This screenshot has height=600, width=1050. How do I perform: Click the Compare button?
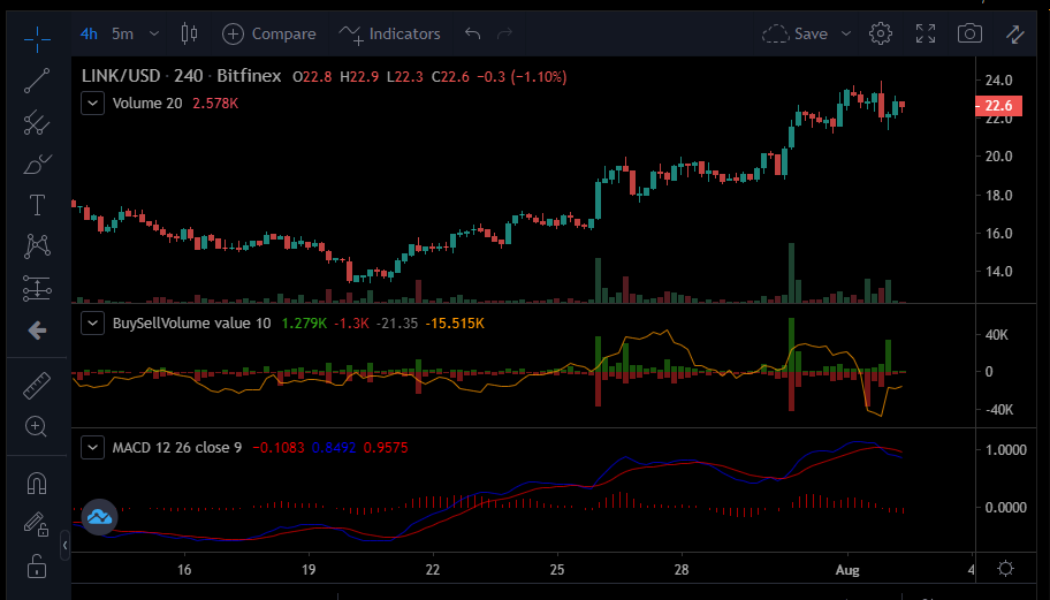pos(269,34)
